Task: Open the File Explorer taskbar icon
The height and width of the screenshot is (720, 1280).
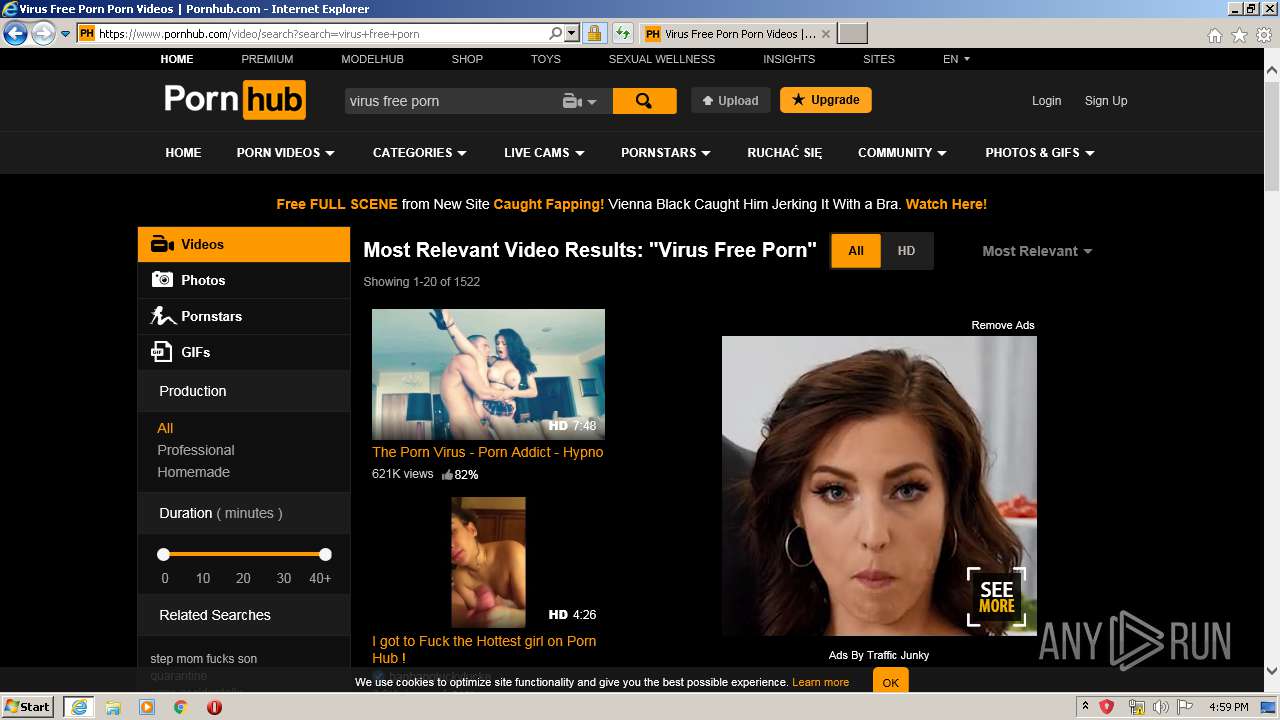Action: point(113,707)
